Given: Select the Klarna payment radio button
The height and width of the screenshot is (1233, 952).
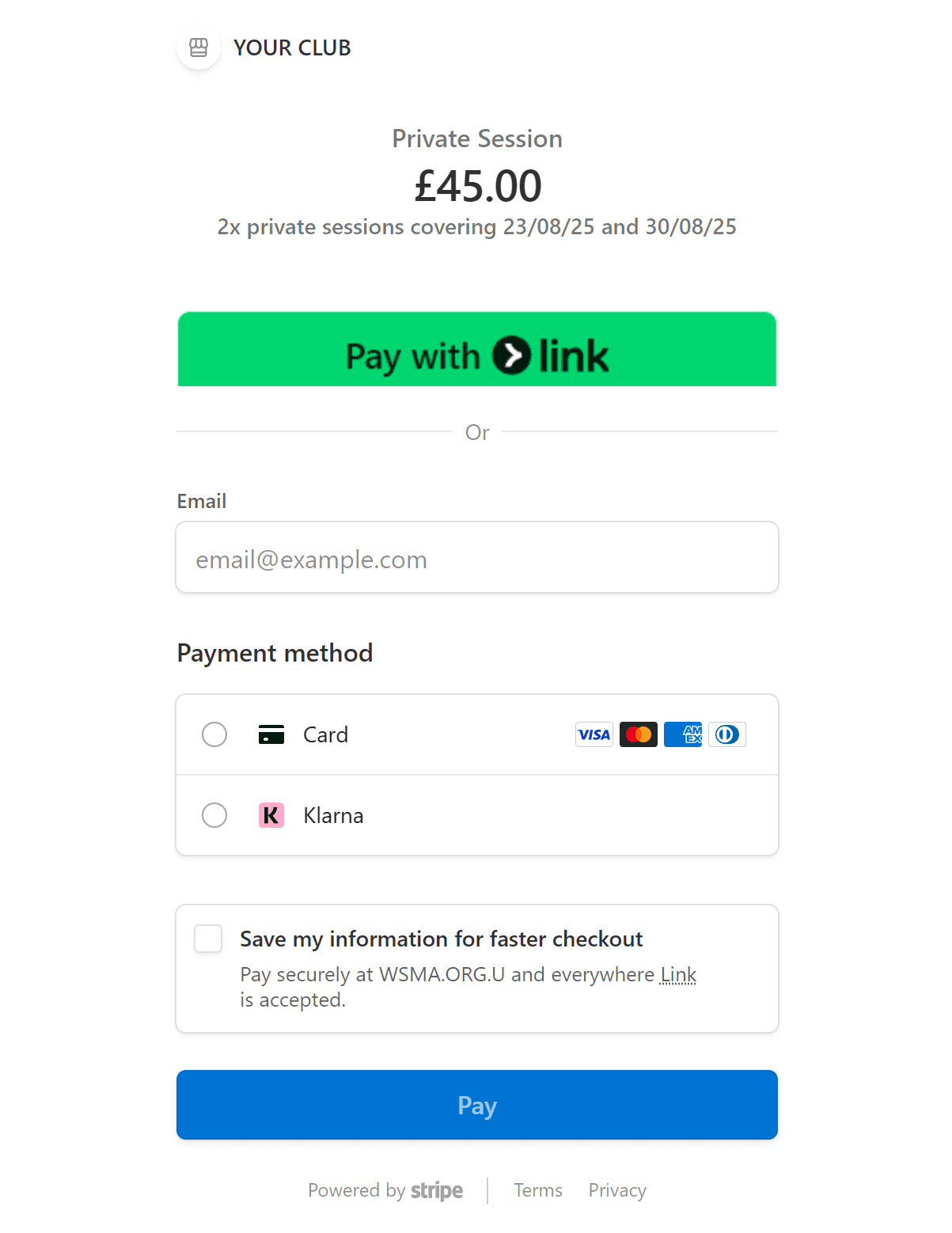Looking at the screenshot, I should coord(214,815).
